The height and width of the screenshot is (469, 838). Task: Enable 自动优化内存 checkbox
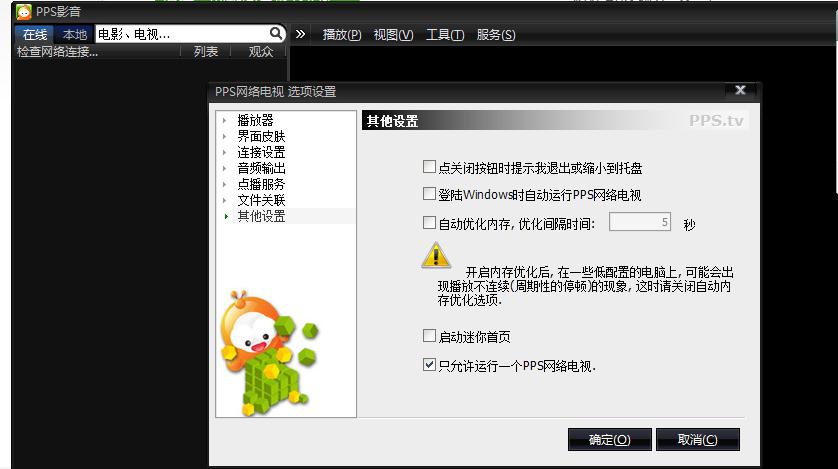pyautogui.click(x=429, y=222)
